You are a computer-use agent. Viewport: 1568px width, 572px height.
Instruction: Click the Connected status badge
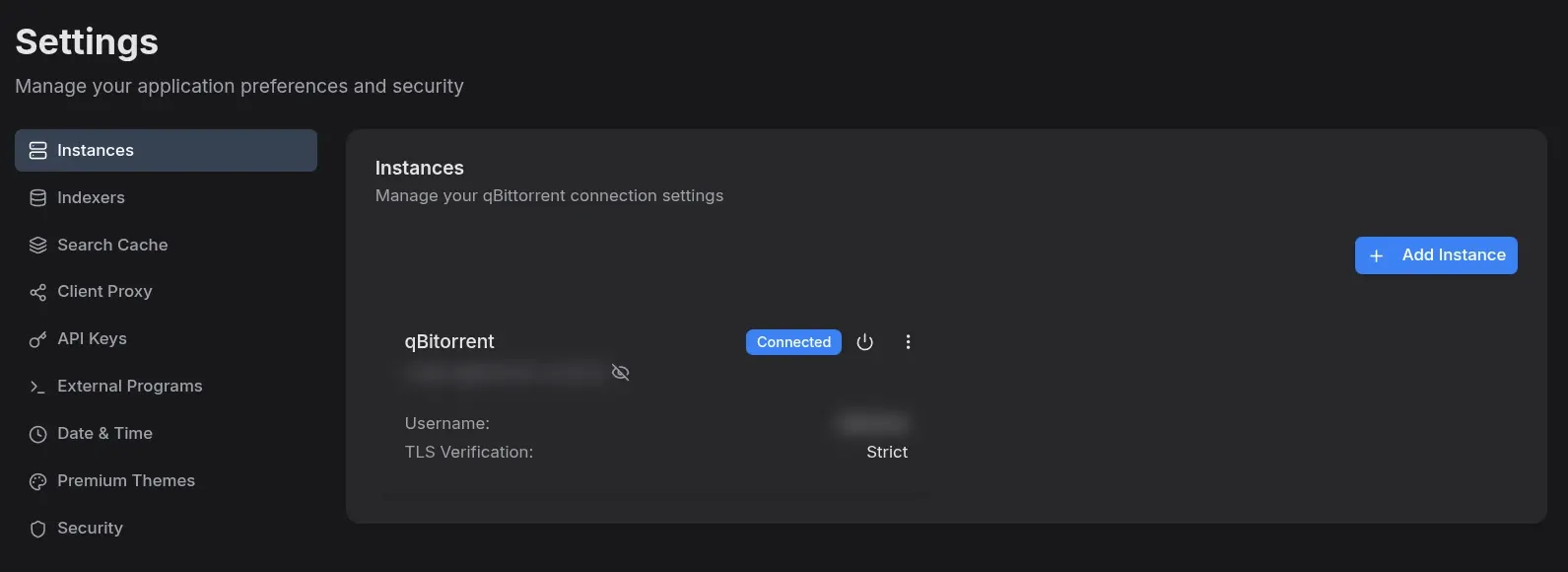click(x=793, y=342)
